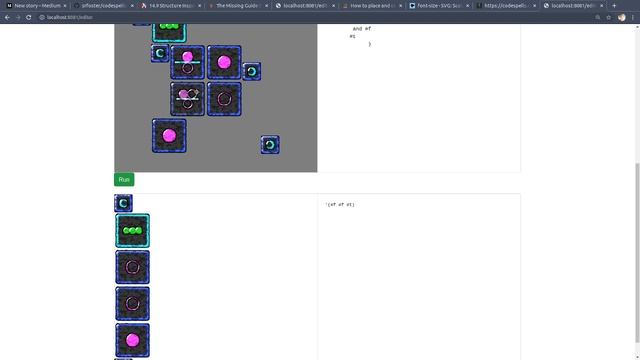Close the active localhost:8081 tab
This screenshot has height=360, width=640.
(x=601, y=6)
